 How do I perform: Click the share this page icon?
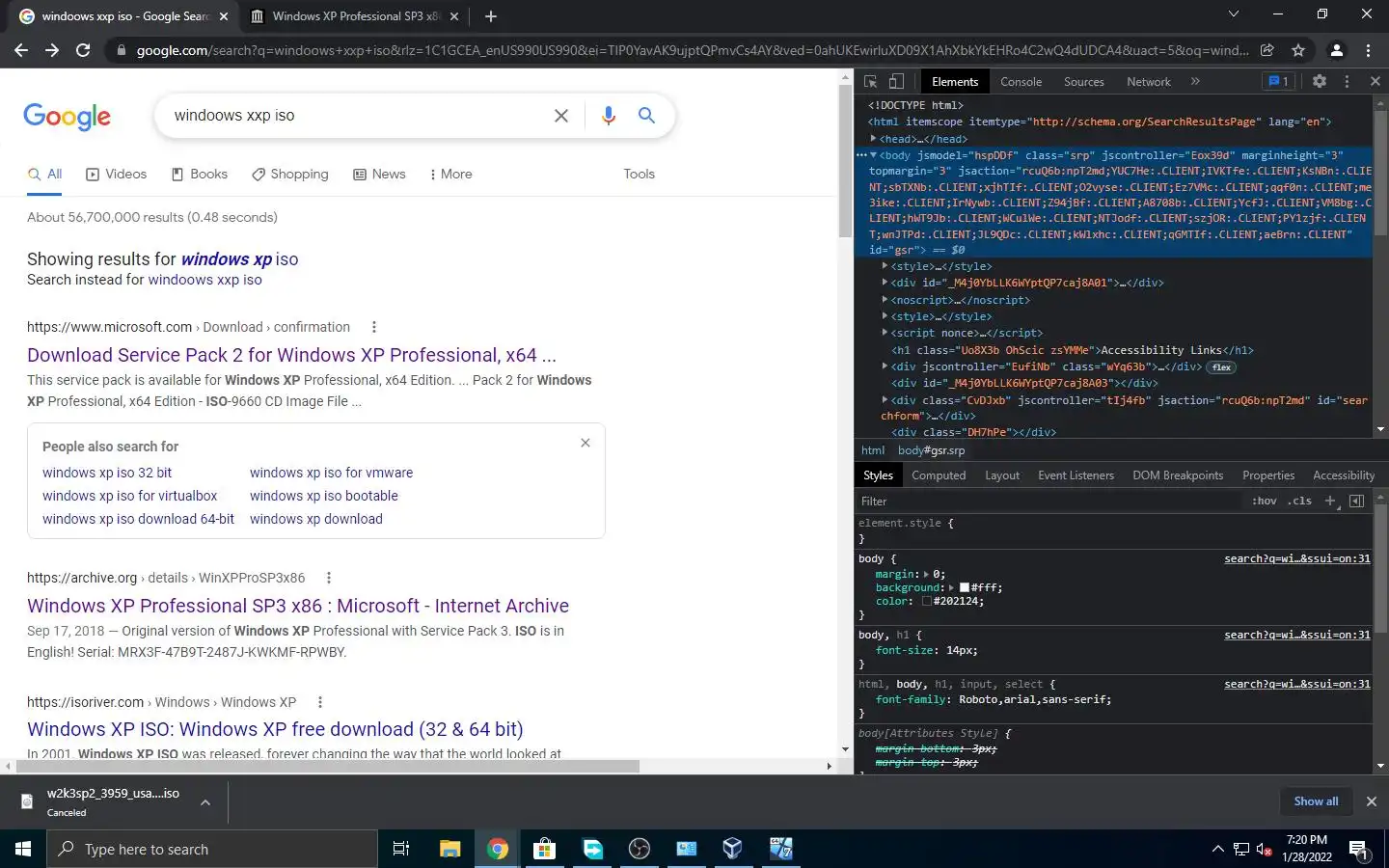tap(1267, 50)
